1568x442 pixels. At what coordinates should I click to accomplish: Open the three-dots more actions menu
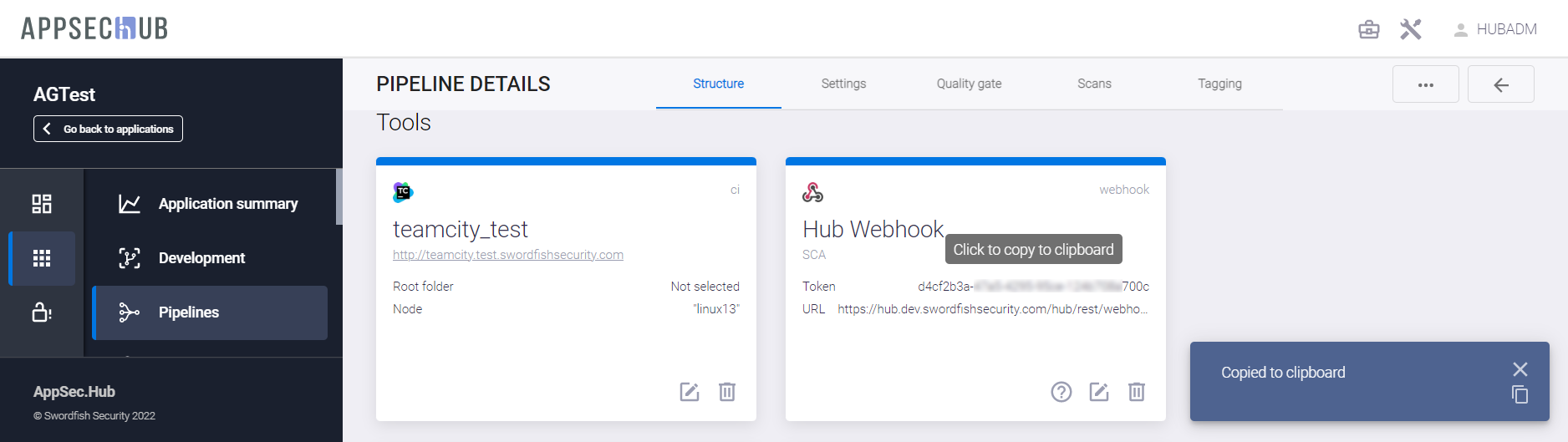(x=1426, y=84)
